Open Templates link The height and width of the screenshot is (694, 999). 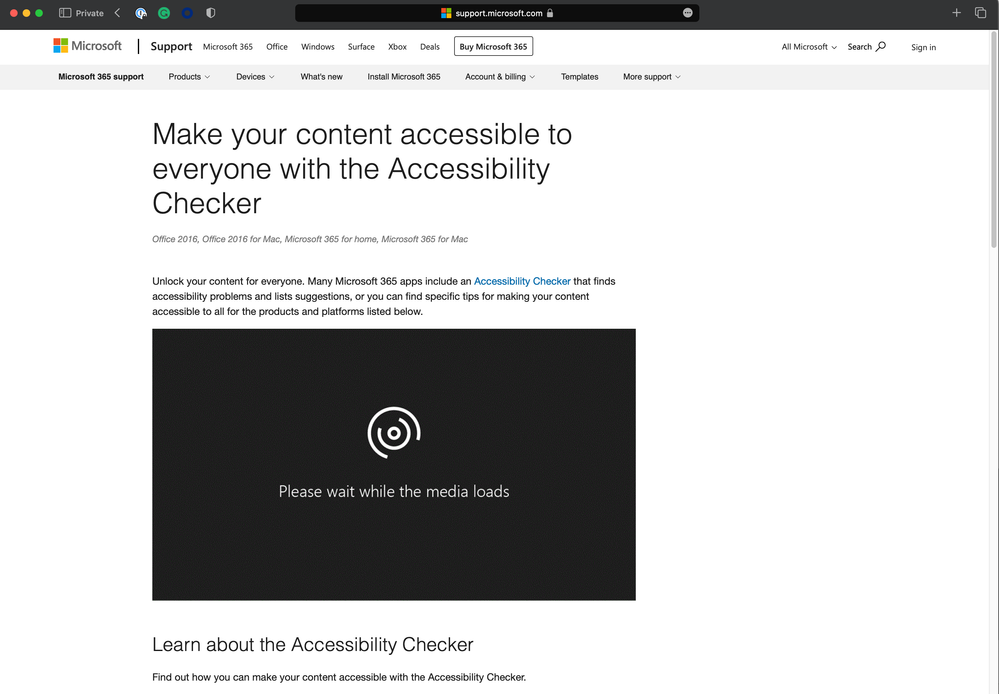[579, 76]
